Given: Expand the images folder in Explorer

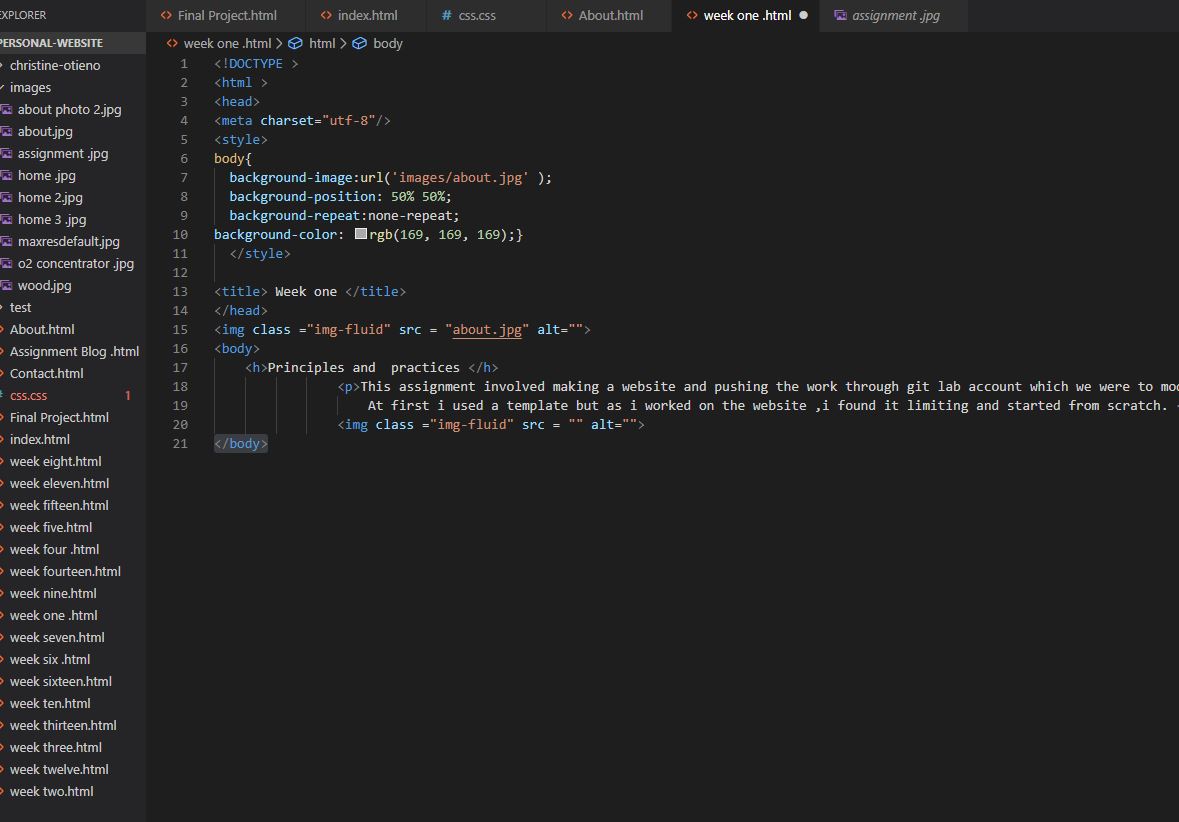Looking at the screenshot, I should click(30, 87).
